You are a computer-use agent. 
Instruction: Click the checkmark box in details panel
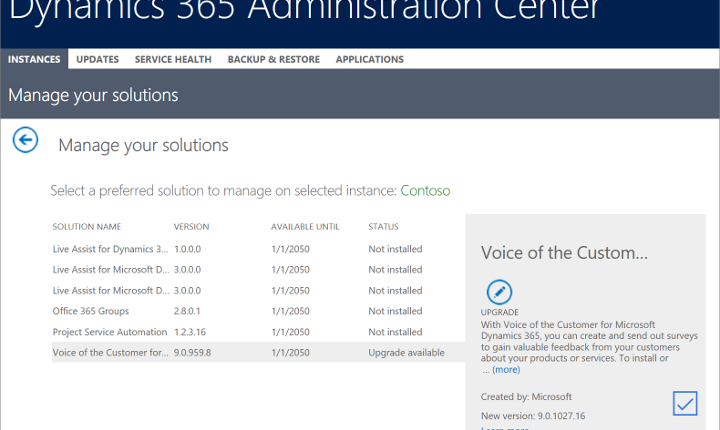point(684,402)
